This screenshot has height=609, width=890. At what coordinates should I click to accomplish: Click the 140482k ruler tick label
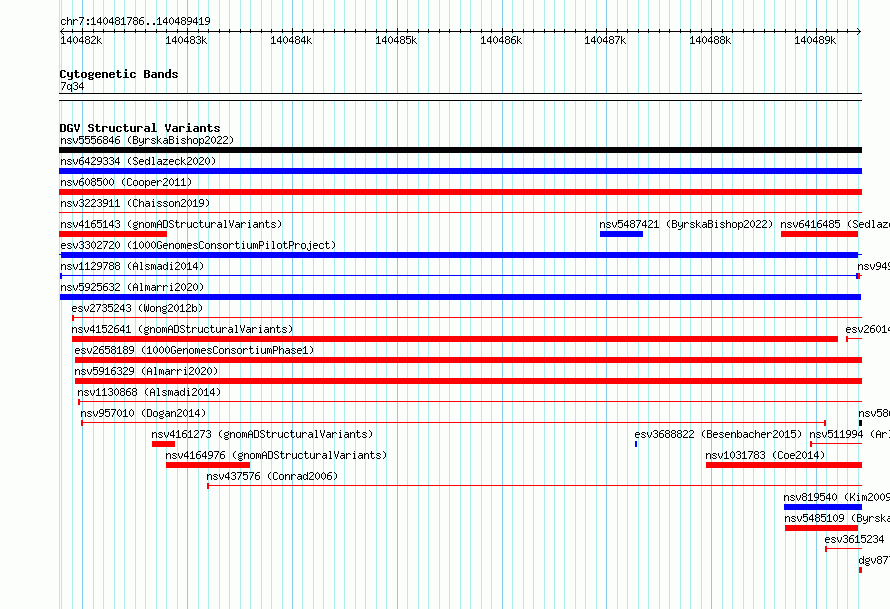tap(81, 40)
